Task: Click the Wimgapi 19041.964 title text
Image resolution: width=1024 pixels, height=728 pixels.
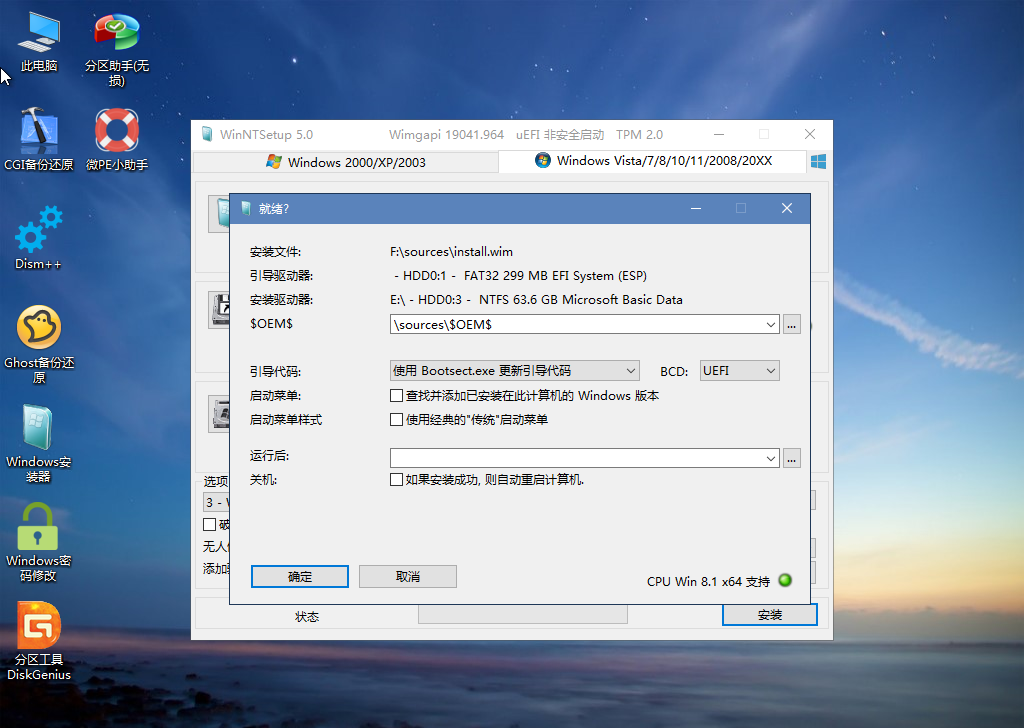Action: point(447,135)
